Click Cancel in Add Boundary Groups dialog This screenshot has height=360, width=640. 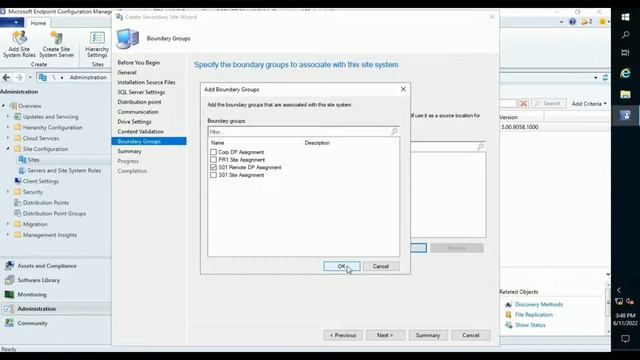[x=381, y=266]
